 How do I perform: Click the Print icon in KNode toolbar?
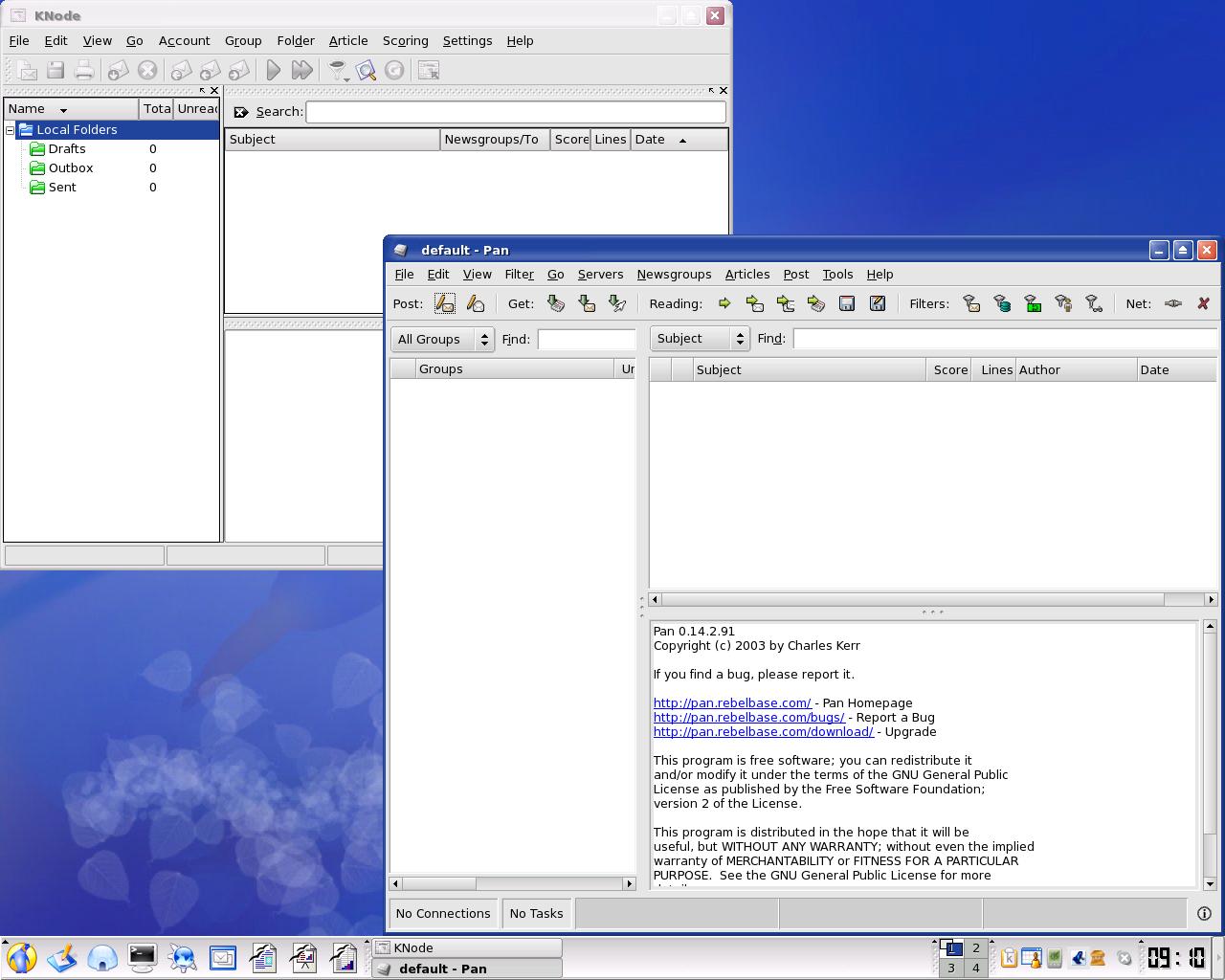tap(84, 70)
